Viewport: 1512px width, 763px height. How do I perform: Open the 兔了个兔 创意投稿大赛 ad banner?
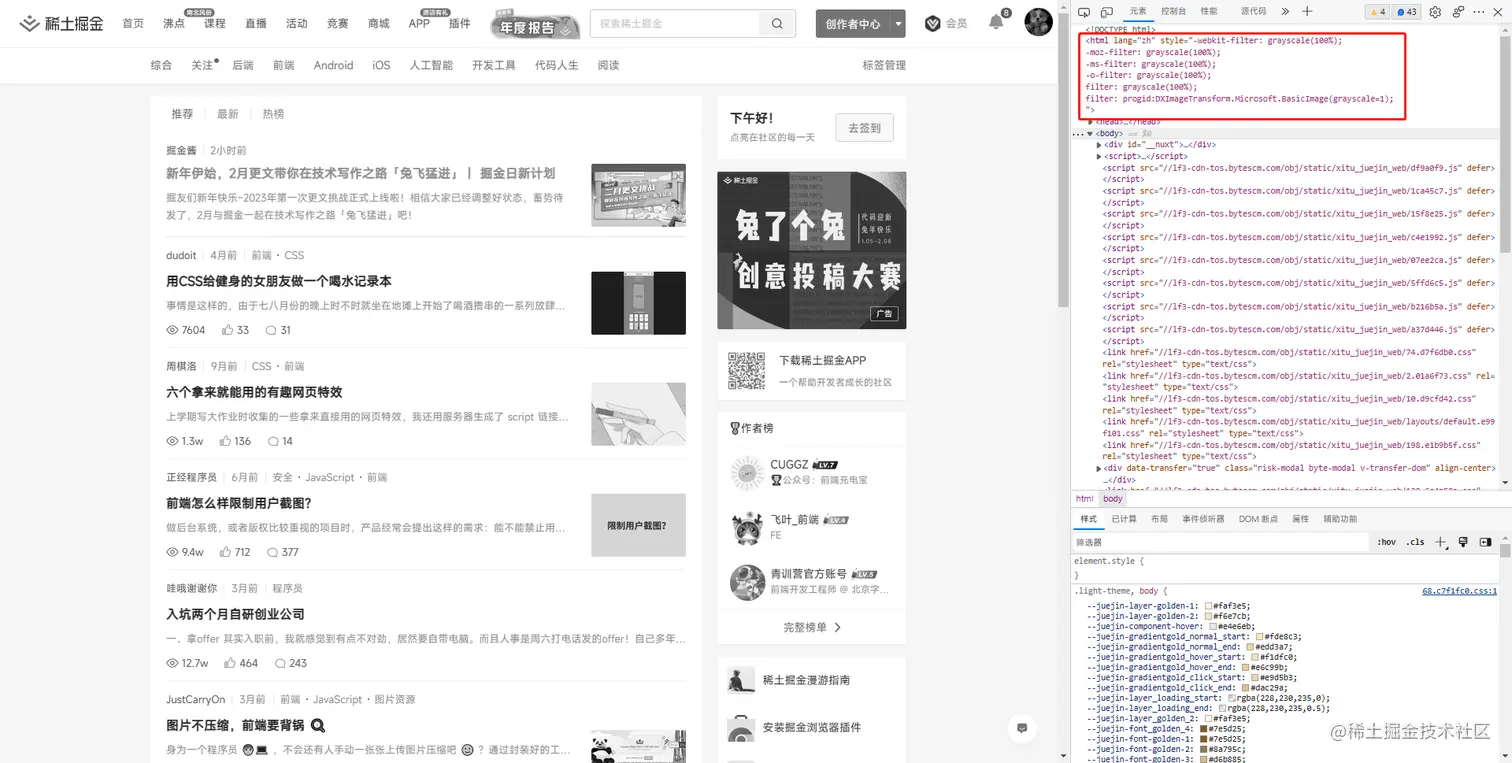pos(812,250)
